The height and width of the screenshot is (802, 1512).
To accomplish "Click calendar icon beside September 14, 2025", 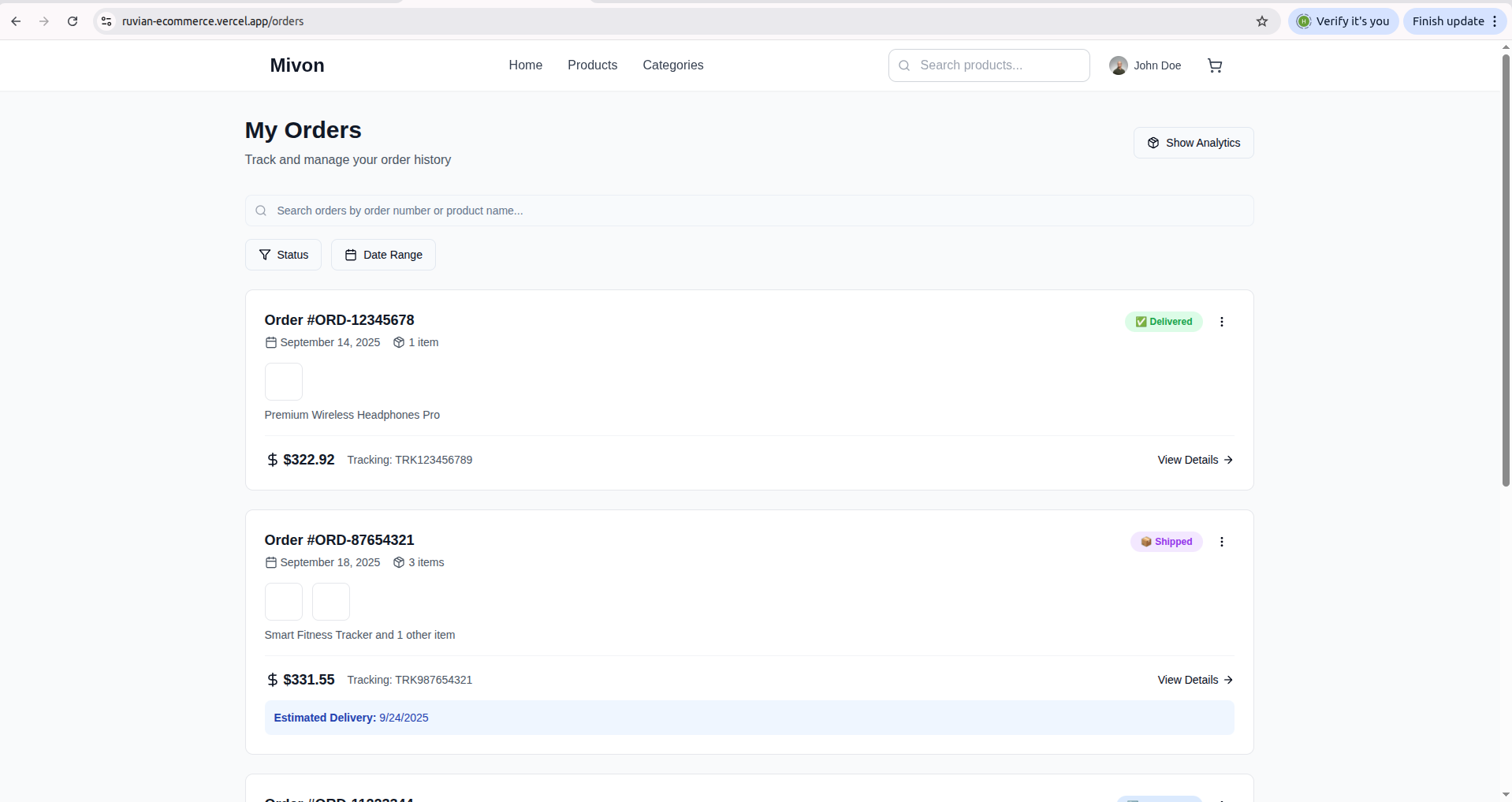I will [x=270, y=342].
